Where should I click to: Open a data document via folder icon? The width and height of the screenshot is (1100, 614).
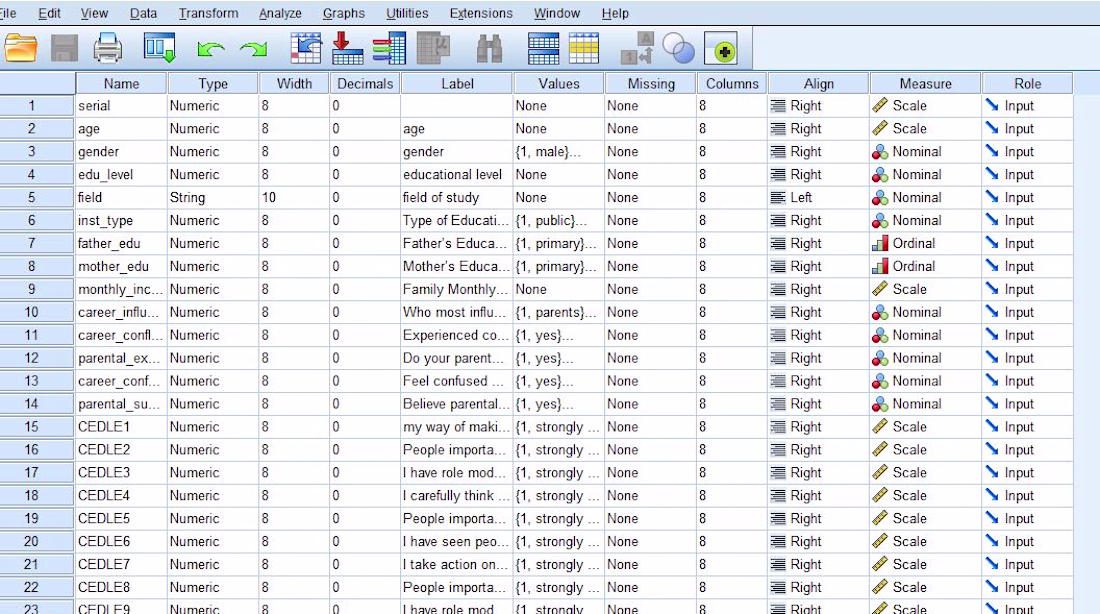(x=20, y=48)
